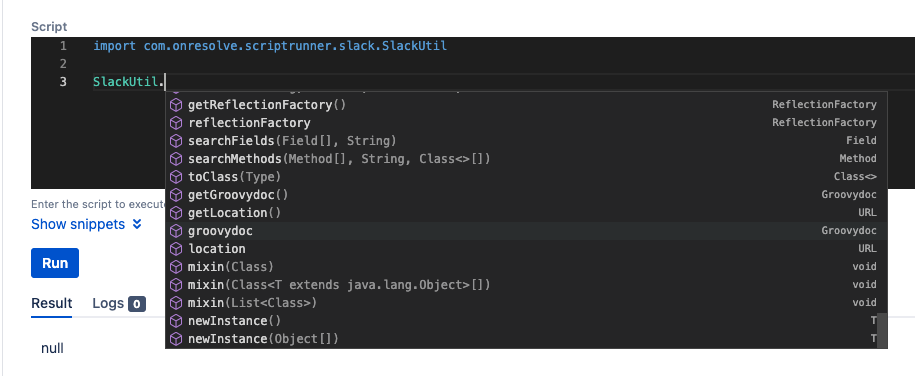Click the cube icon beside searchMethods
Image resolution: width=915 pixels, height=376 pixels.
[176, 159]
